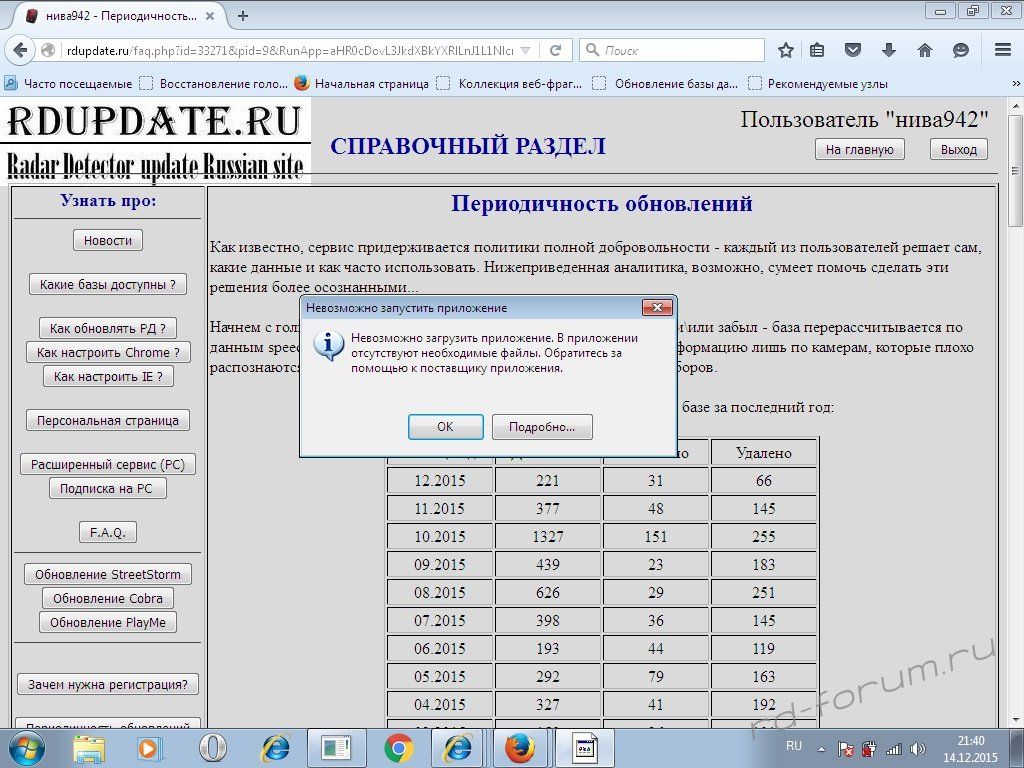Click Как обновлять РД ? button
1024x768 pixels.
[108, 328]
